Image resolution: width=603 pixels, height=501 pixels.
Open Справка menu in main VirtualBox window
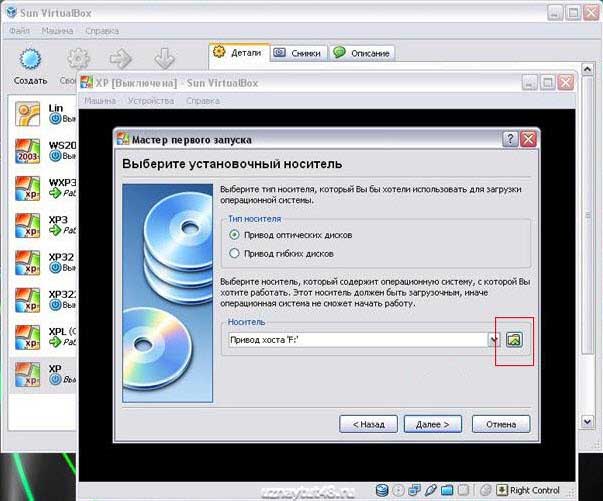102,30
